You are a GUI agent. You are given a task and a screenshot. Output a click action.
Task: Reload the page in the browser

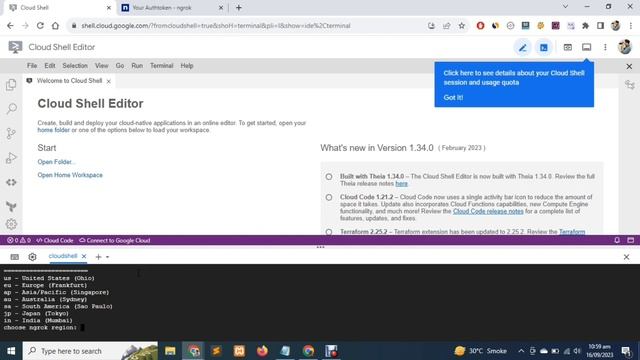click(x=40, y=26)
